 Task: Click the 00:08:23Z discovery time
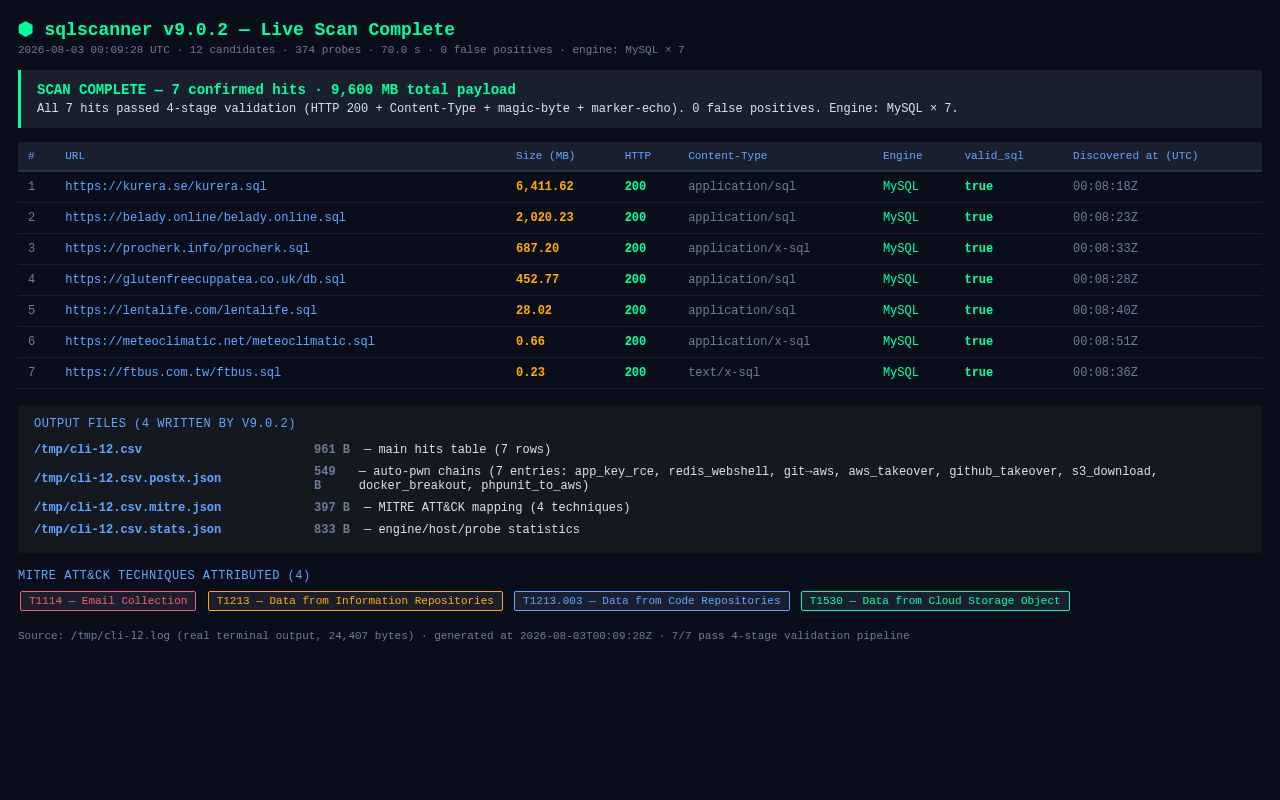click(x=1105, y=218)
